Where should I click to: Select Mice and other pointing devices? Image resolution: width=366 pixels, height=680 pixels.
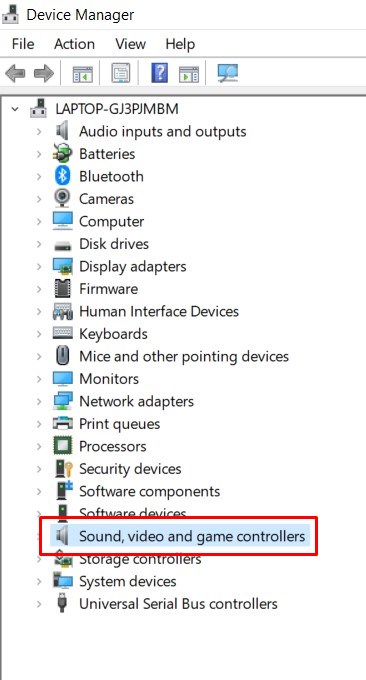[184, 356]
